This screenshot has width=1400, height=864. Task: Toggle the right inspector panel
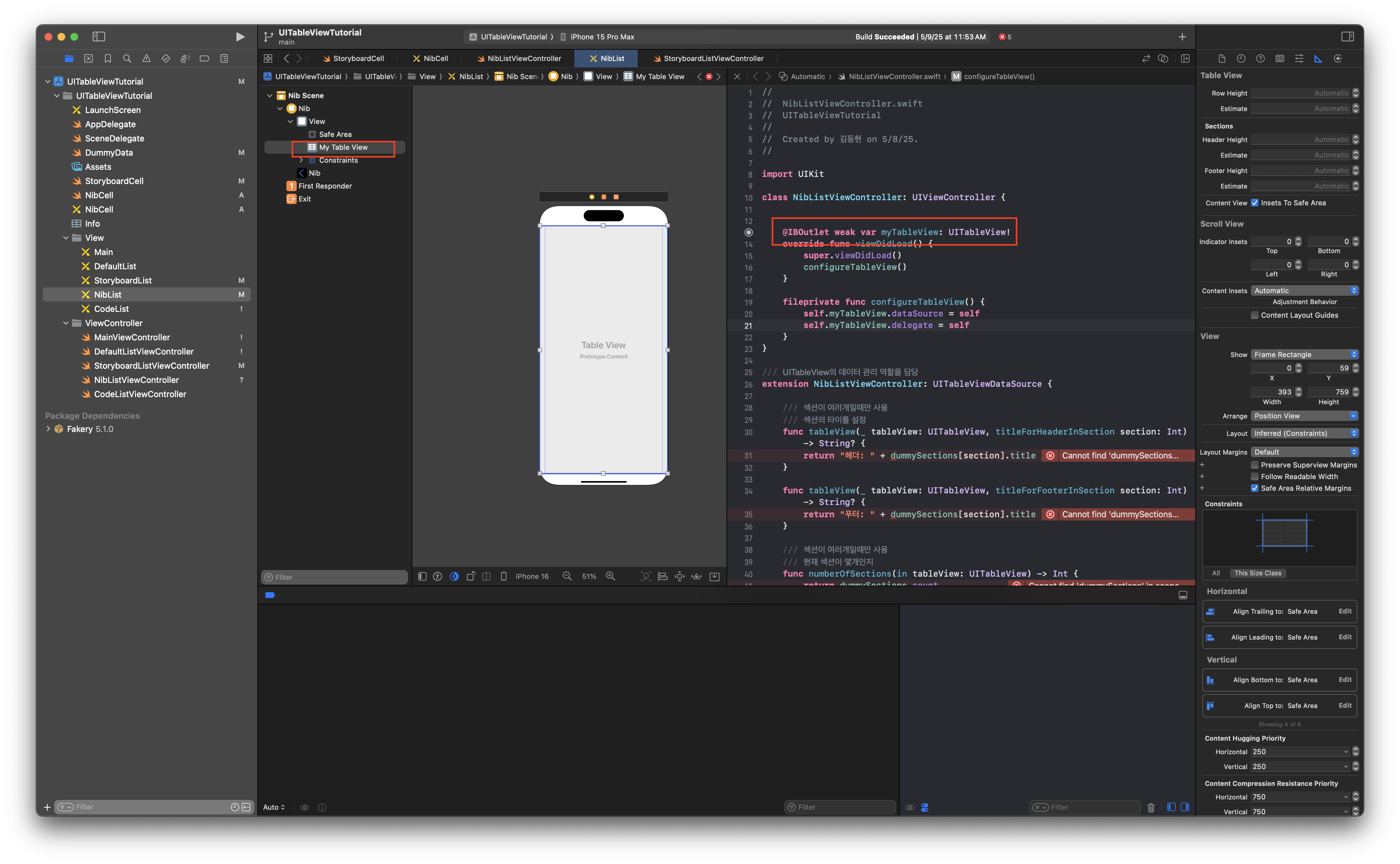1347,36
